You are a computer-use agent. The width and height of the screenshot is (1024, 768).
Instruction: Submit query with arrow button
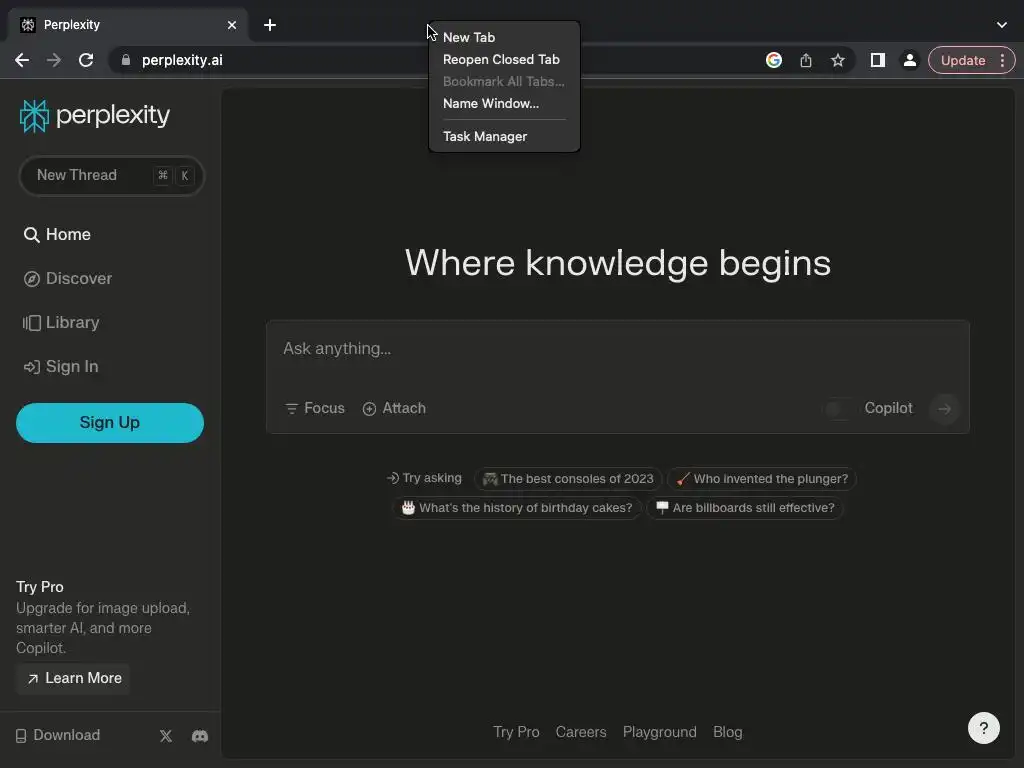pos(944,409)
